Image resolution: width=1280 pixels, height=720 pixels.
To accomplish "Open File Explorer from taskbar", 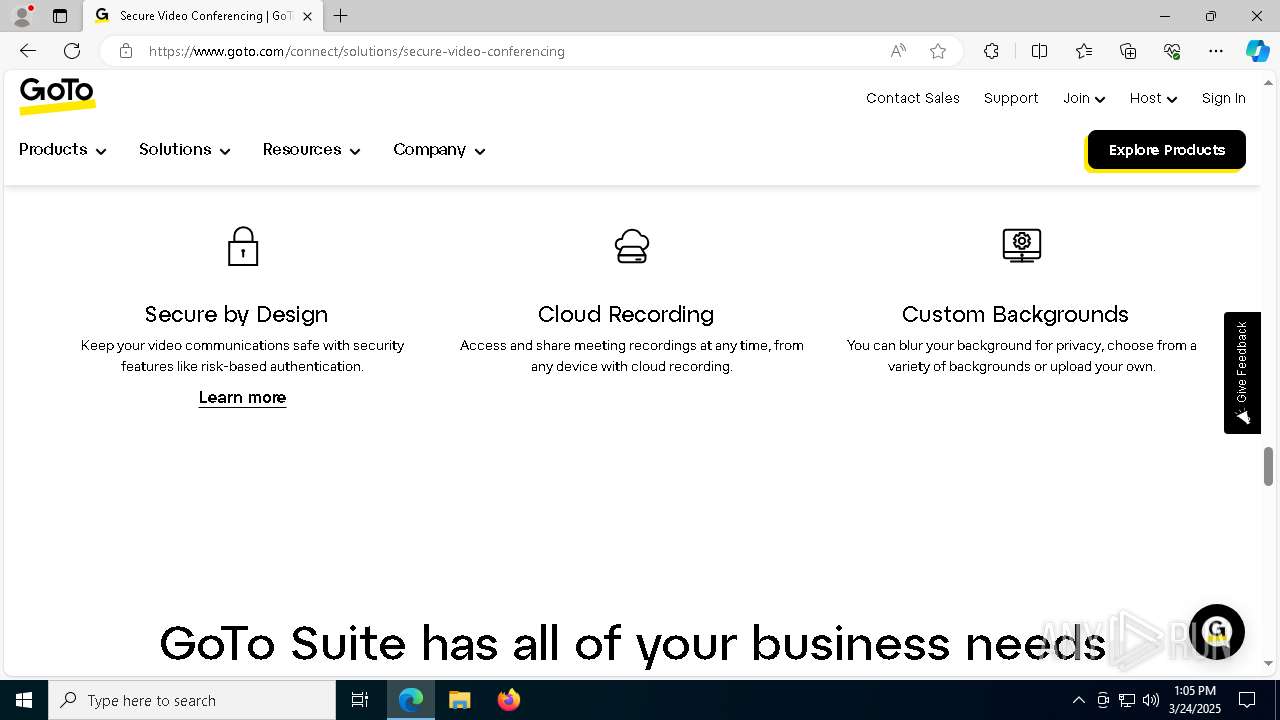I will click(460, 700).
